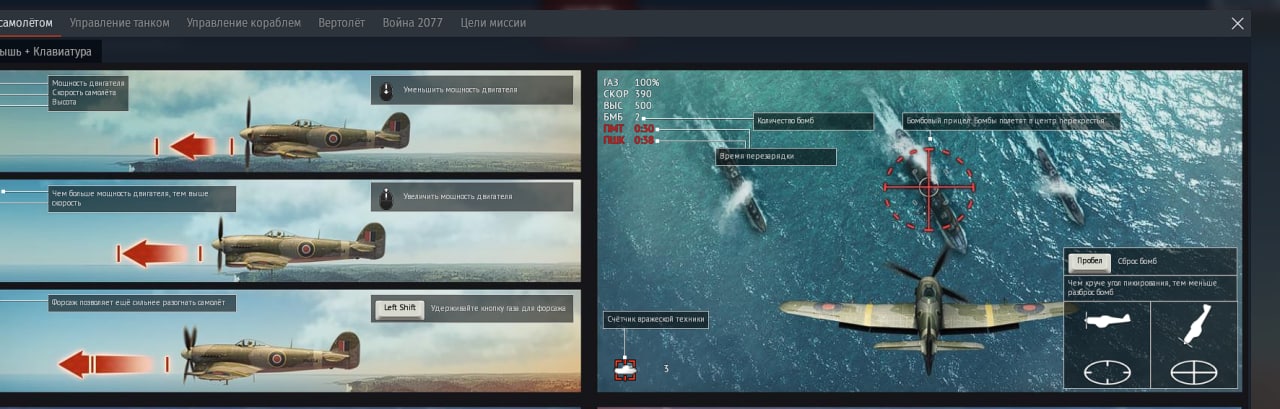Close the controls help window
This screenshot has height=409, width=1280.
(x=1238, y=23)
